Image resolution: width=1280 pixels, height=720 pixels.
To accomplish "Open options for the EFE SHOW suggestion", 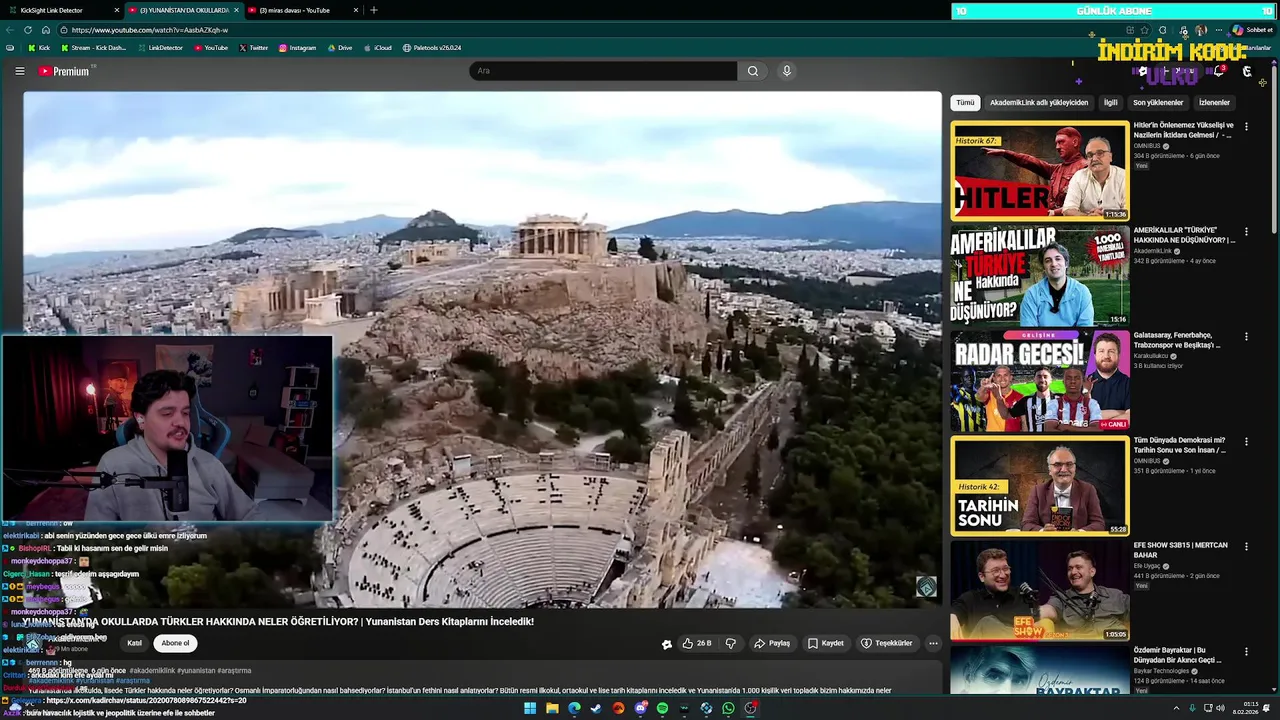I will [1246, 547].
